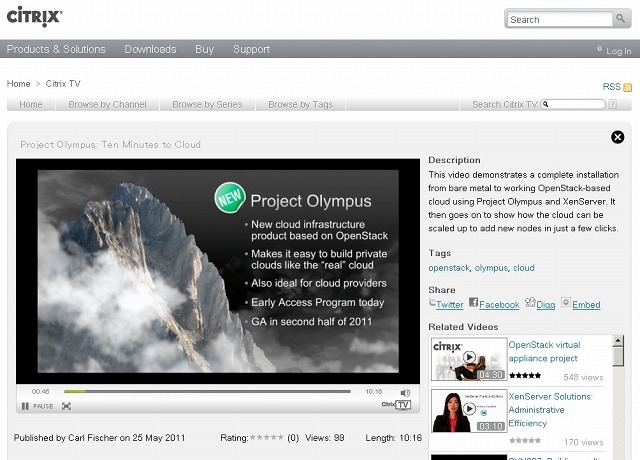Click the Log In link
The width and height of the screenshot is (640, 460).
coord(618,51)
